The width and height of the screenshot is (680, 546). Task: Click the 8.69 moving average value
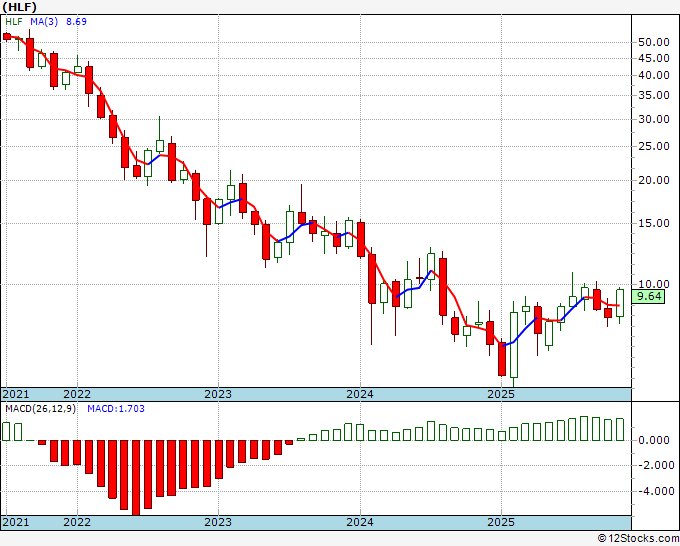pyautogui.click(x=76, y=22)
